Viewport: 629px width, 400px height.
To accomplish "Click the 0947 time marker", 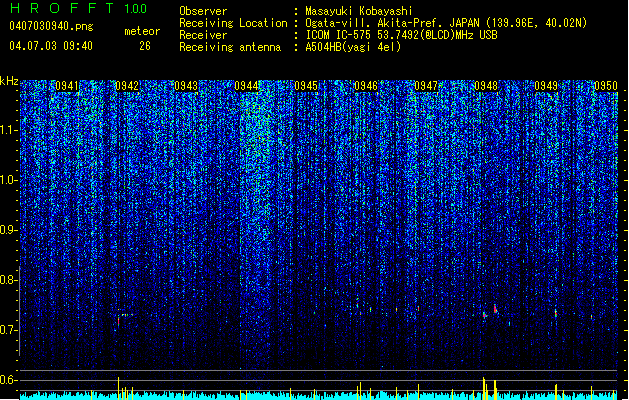I will tap(426, 86).
